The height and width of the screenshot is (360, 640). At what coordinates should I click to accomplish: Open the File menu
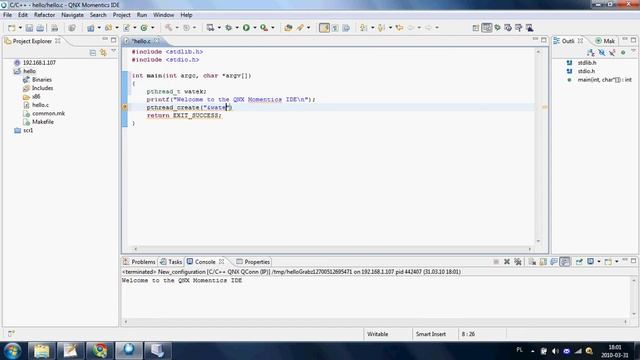tap(7, 15)
